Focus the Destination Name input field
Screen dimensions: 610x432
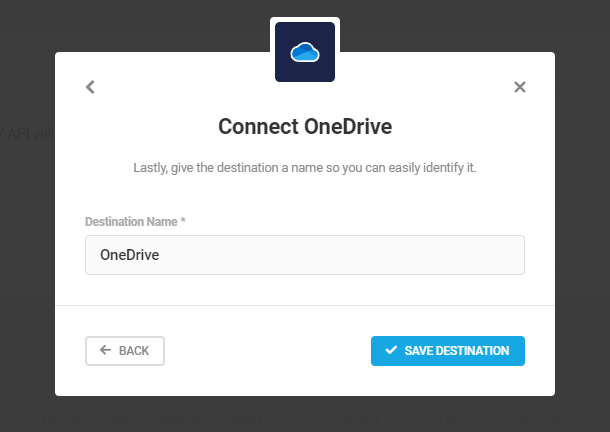(x=305, y=255)
